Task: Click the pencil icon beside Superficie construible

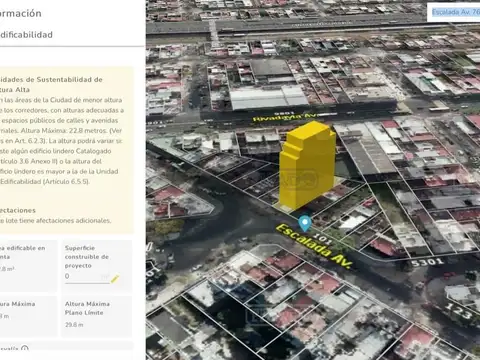Action: click(115, 279)
